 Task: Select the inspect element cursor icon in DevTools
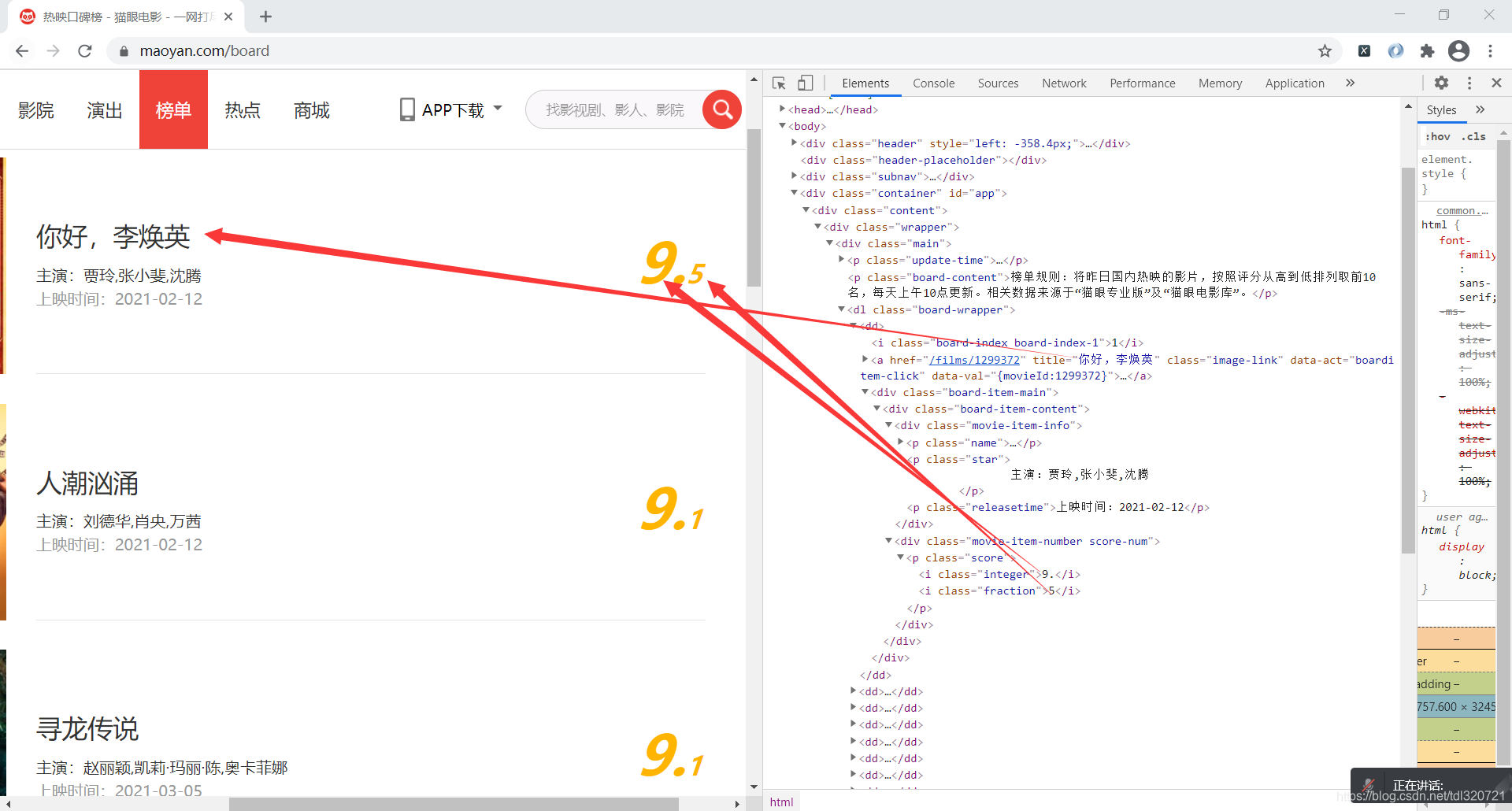click(778, 83)
